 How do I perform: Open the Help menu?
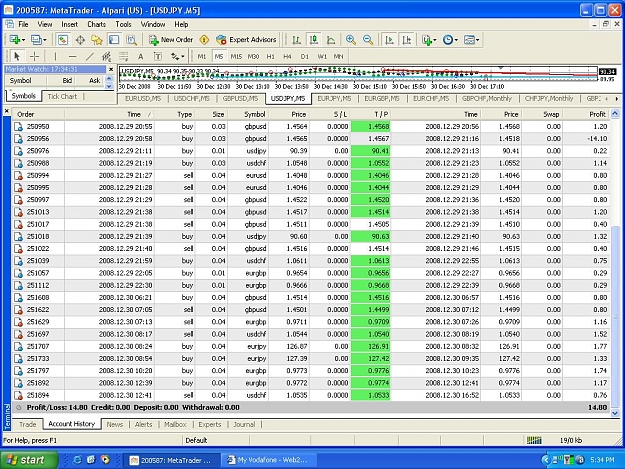pos(181,24)
